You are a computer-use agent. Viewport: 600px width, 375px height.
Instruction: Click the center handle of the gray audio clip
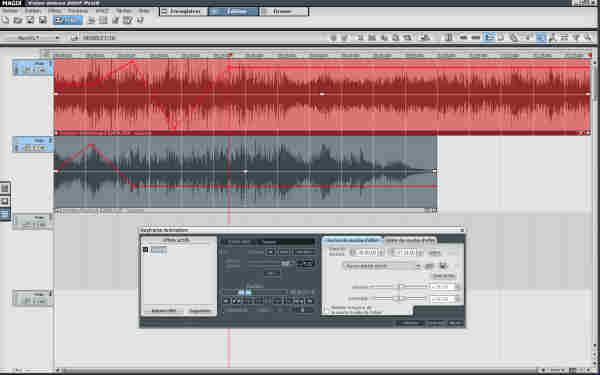[x=245, y=172]
